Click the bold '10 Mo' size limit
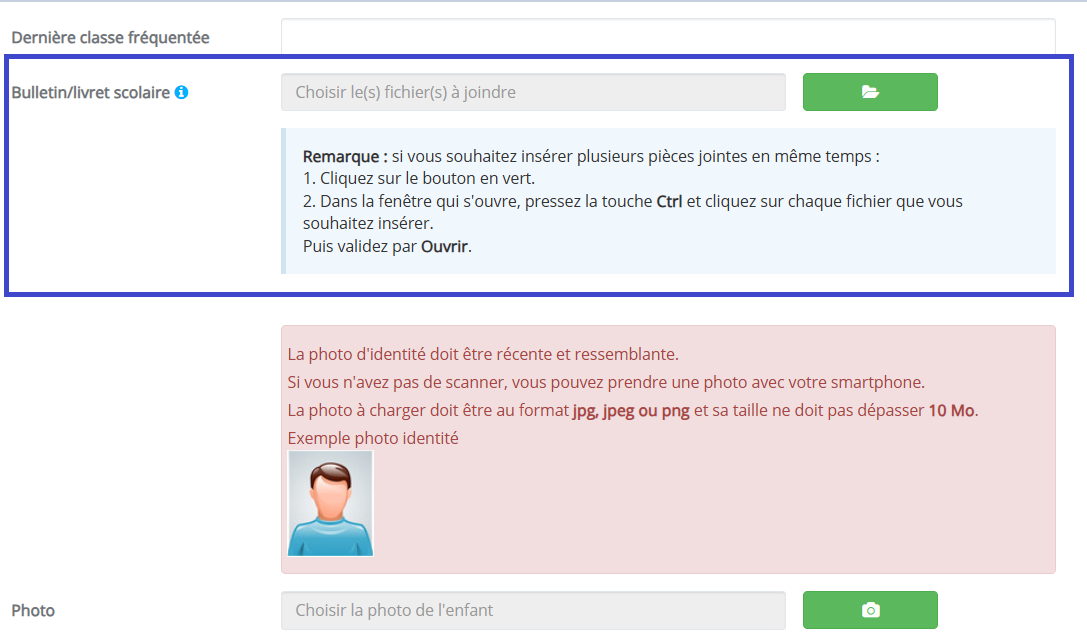1087x641 pixels. pyautogui.click(x=951, y=410)
